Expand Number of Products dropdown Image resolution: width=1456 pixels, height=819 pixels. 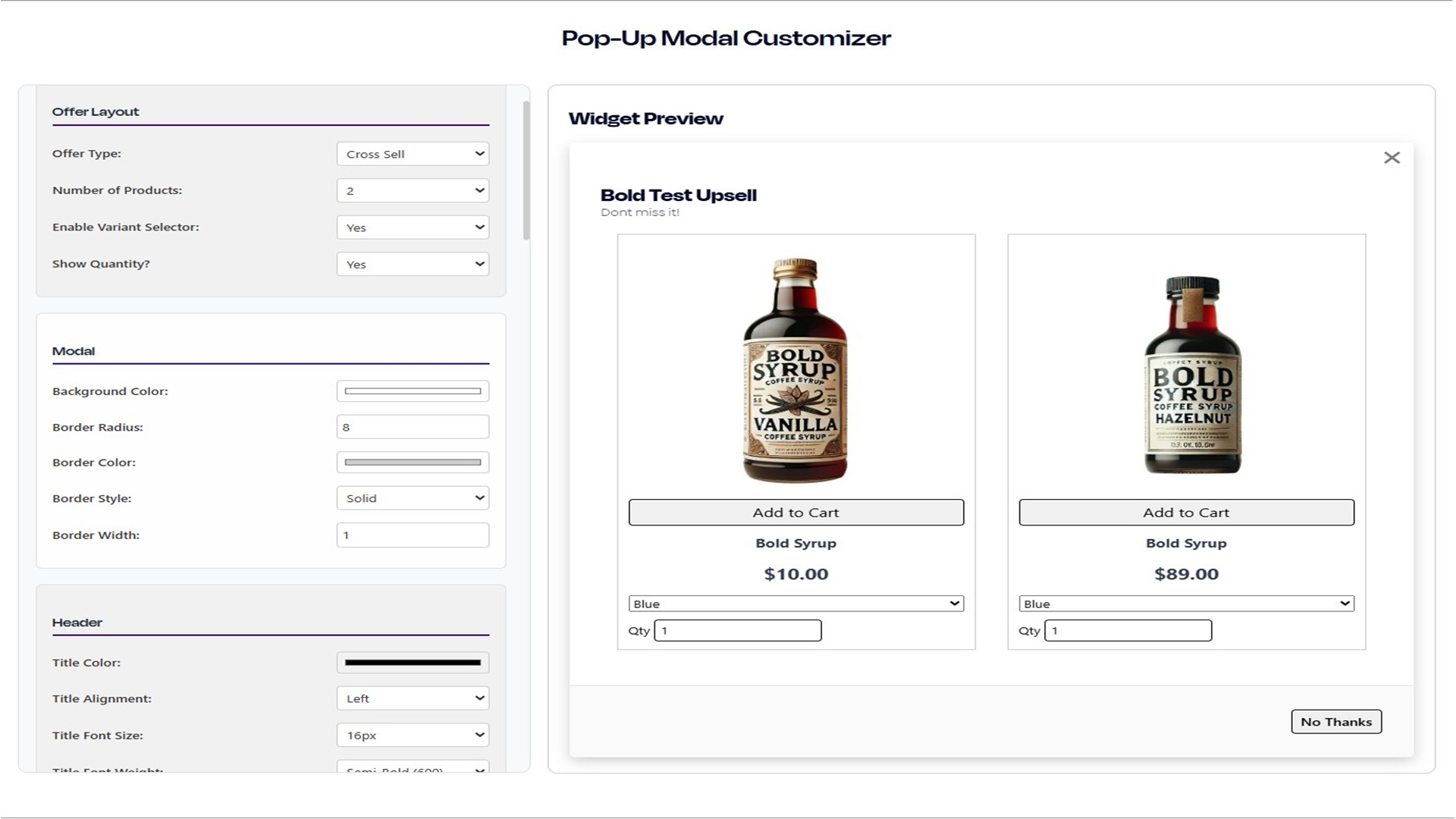[x=413, y=190]
